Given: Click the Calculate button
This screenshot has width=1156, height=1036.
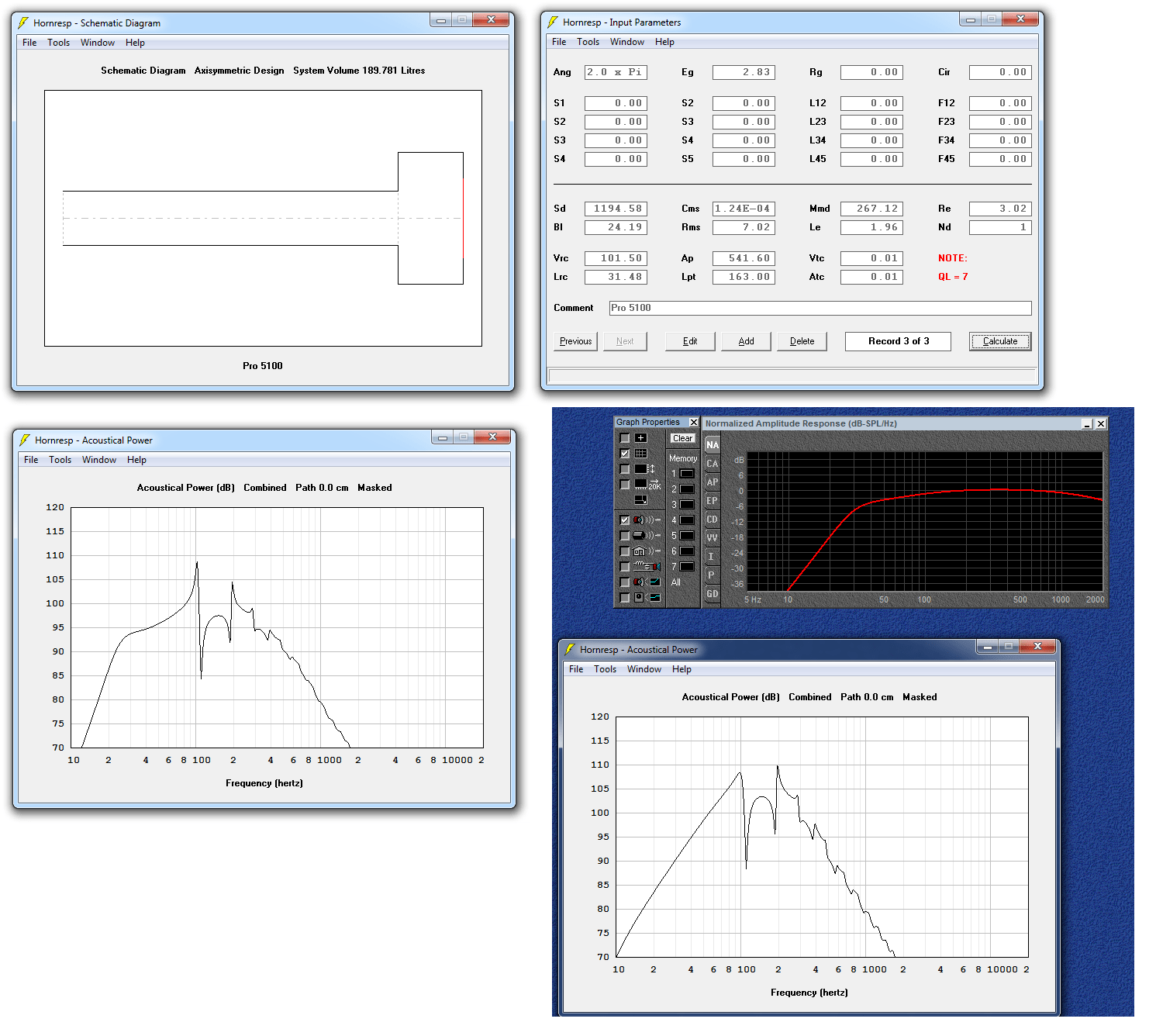Looking at the screenshot, I should pos(1000,341).
